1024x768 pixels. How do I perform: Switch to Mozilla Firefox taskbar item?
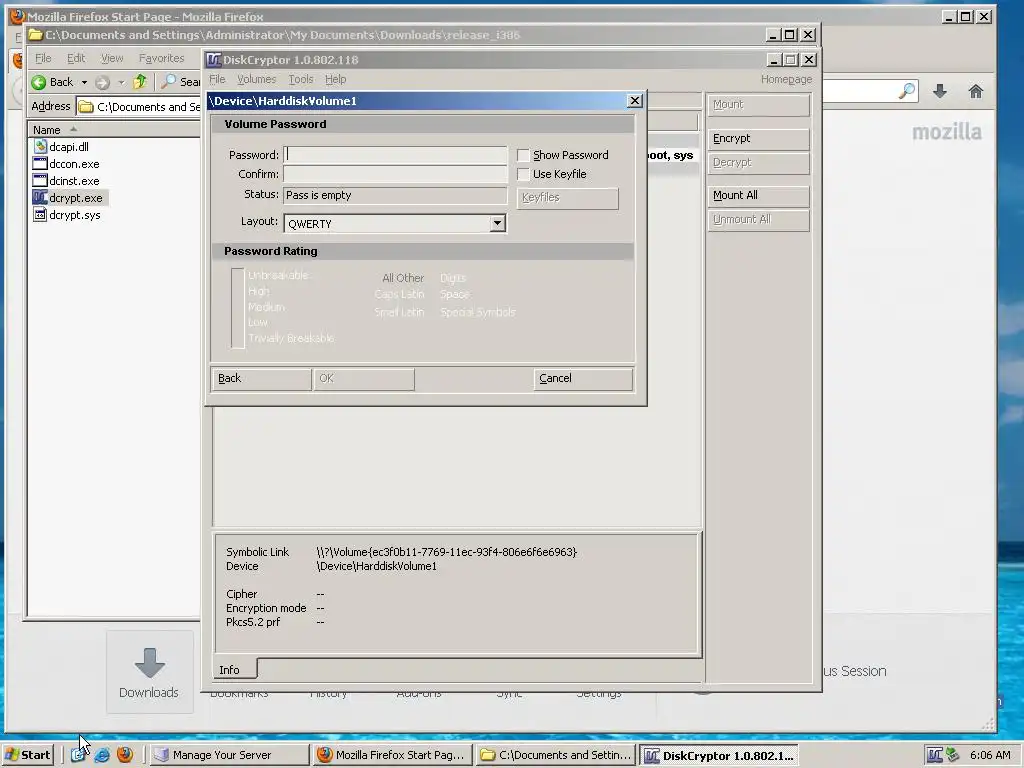click(392, 755)
